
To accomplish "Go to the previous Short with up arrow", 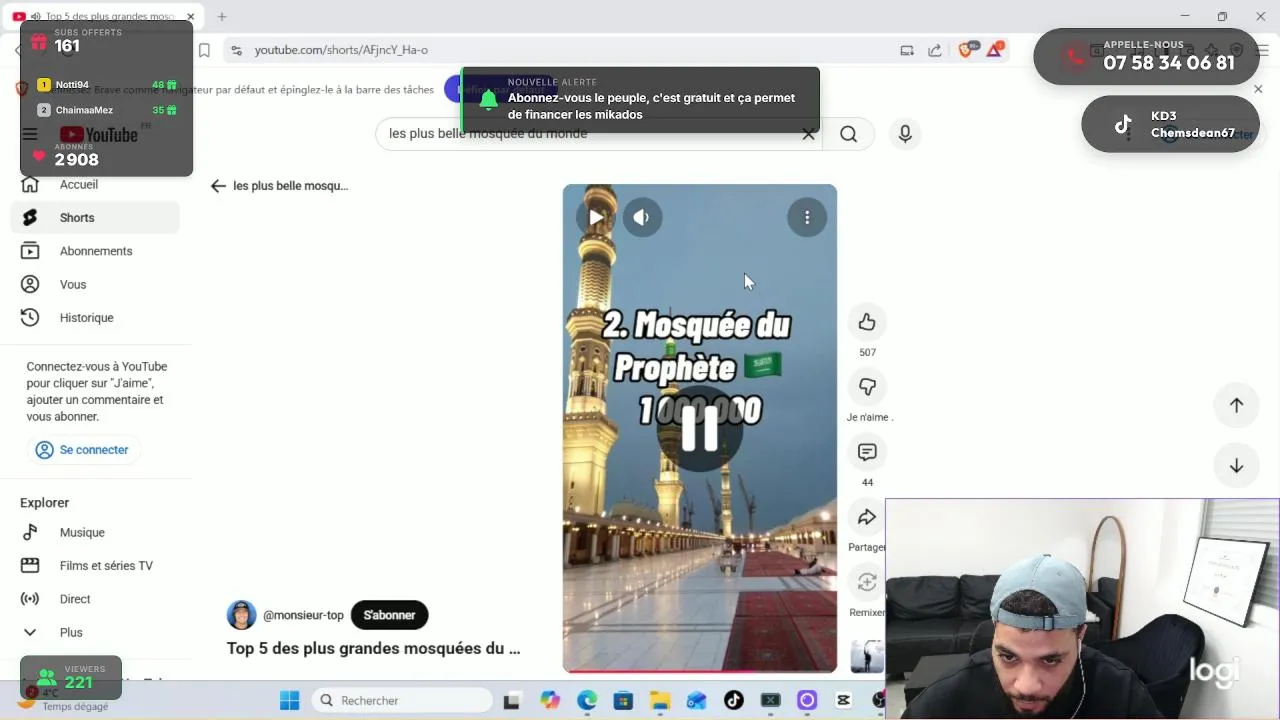I will [1236, 405].
